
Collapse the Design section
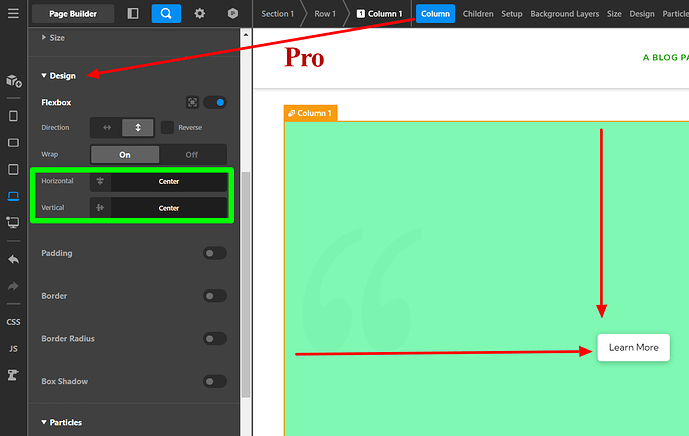(x=58, y=76)
